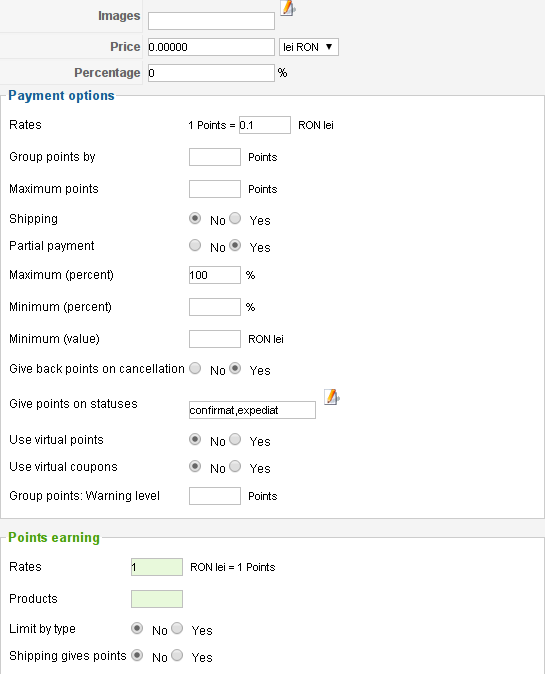Click the Payment options Rates field

tap(265, 125)
